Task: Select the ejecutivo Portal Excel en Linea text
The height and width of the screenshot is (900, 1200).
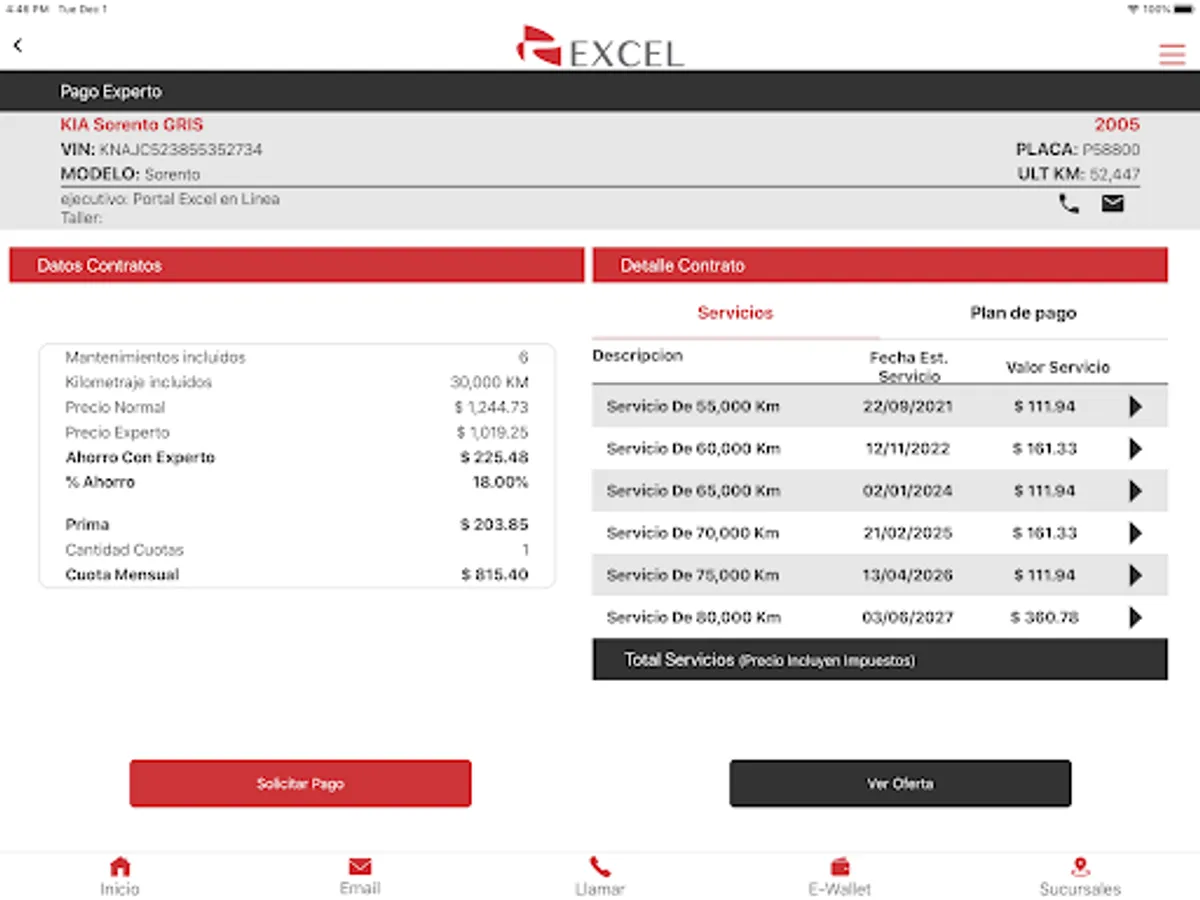Action: (x=170, y=199)
